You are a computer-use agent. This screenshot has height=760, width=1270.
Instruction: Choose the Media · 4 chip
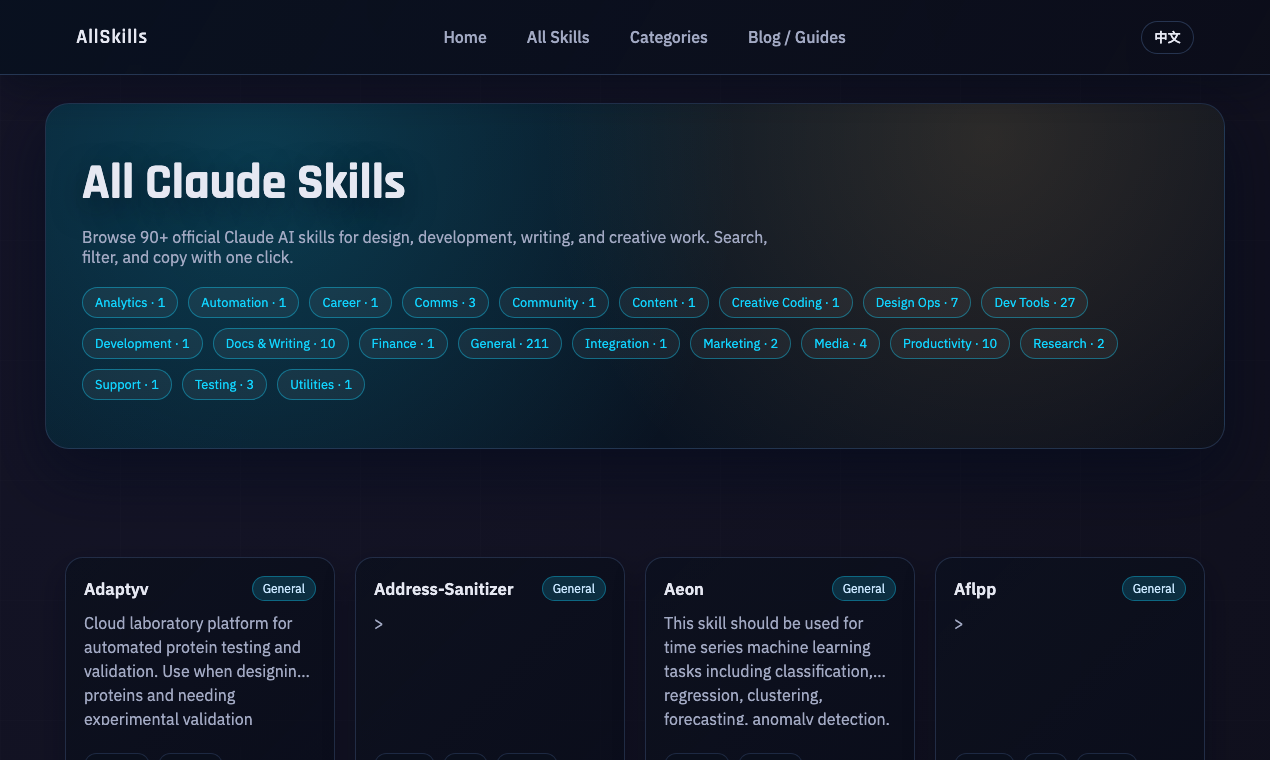pyautogui.click(x=840, y=344)
